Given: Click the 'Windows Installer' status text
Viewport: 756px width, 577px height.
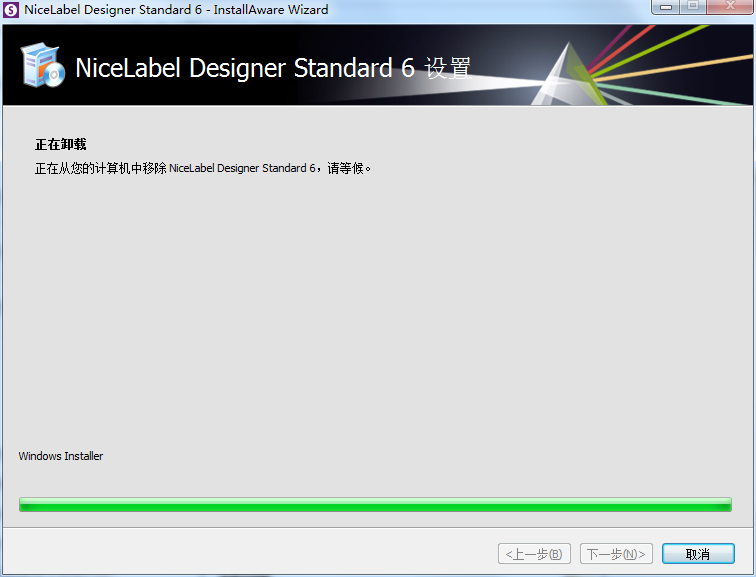Looking at the screenshot, I should click(61, 456).
